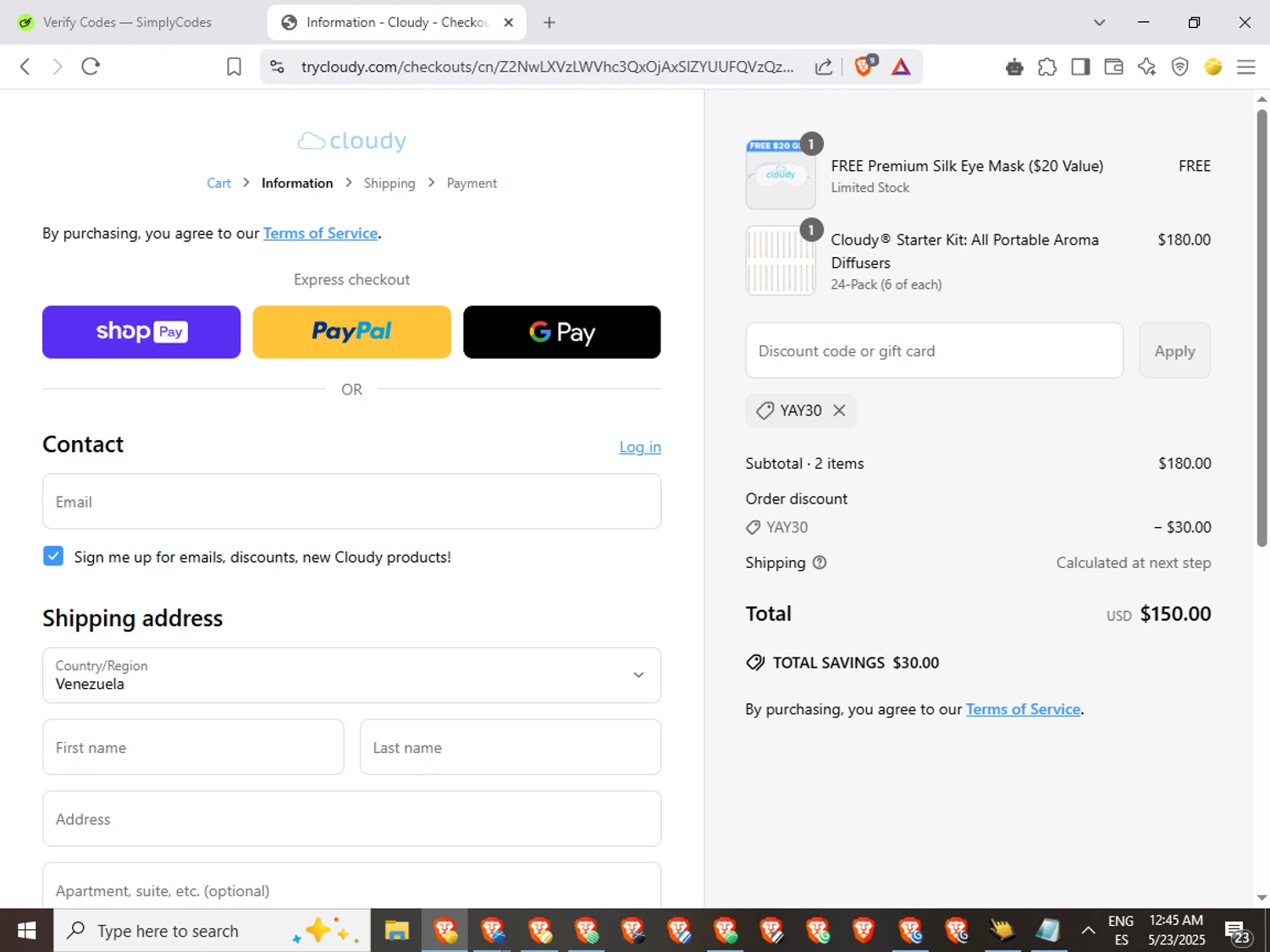Click the share page icon
This screenshot has height=952, width=1270.
tap(824, 67)
